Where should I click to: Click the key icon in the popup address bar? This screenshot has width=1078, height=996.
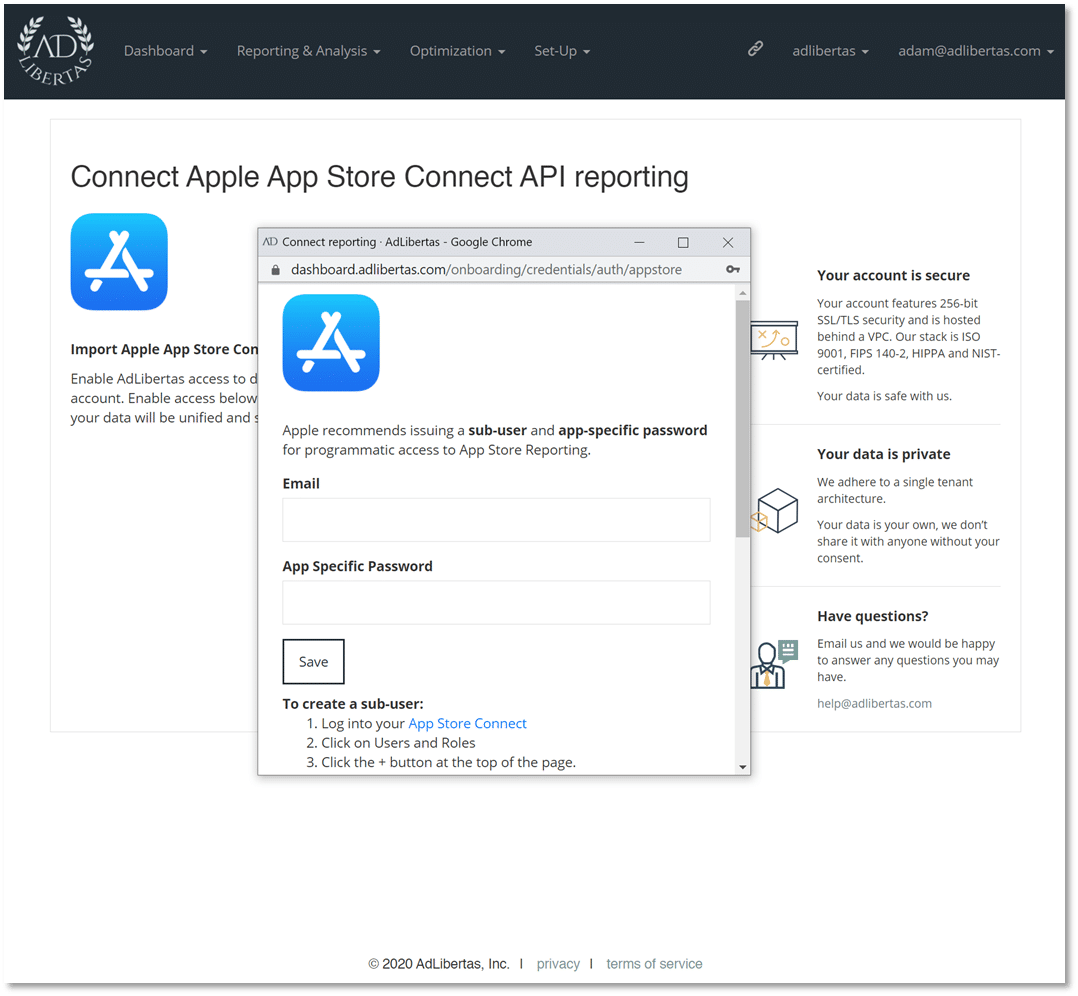point(733,269)
